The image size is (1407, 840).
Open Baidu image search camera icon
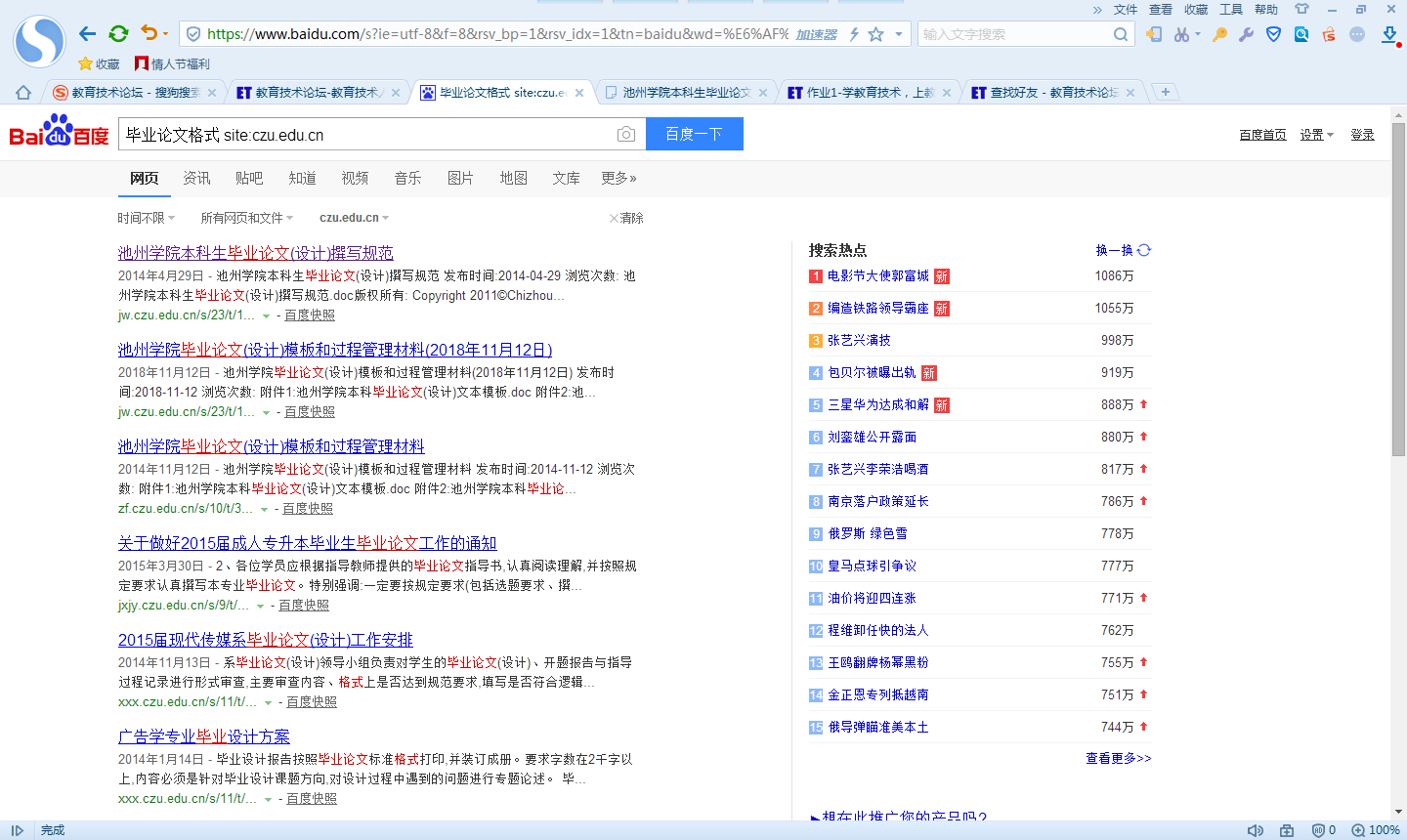[x=626, y=134]
